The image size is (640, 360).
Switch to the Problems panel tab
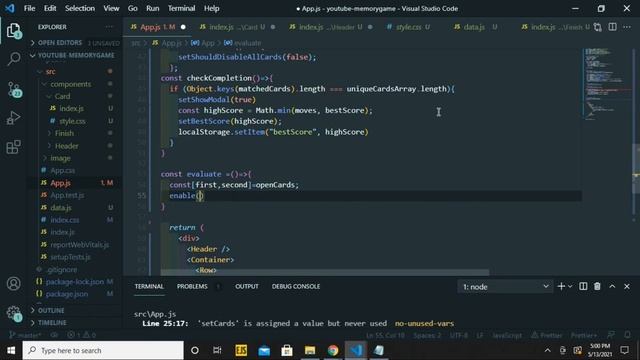click(192, 287)
